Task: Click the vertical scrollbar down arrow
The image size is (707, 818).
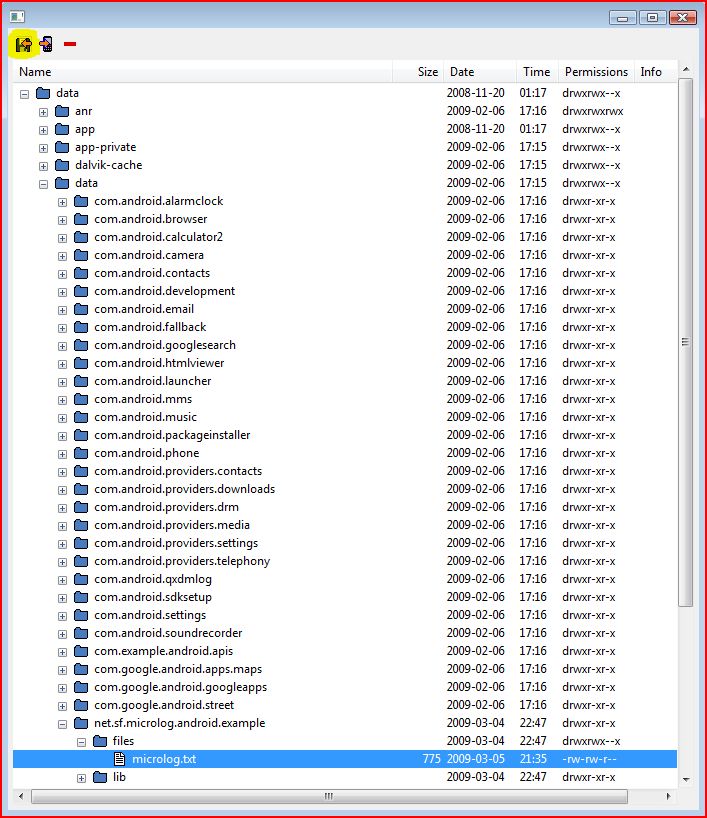Action: click(x=686, y=779)
